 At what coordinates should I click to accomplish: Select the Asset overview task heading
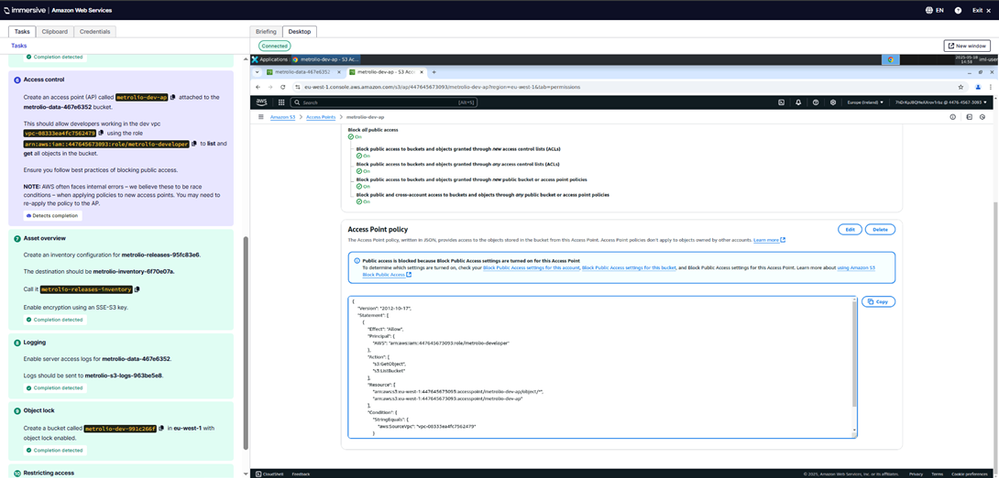(45, 238)
